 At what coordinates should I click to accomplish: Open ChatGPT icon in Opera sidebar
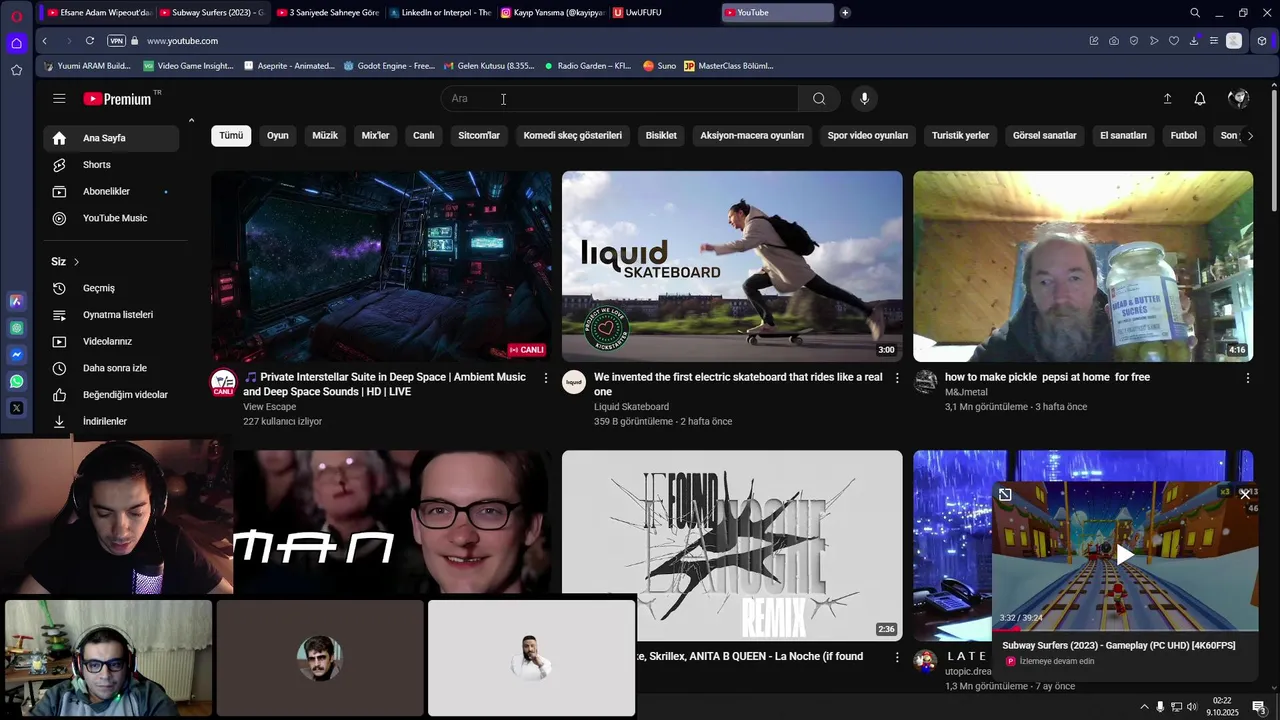pos(17,328)
